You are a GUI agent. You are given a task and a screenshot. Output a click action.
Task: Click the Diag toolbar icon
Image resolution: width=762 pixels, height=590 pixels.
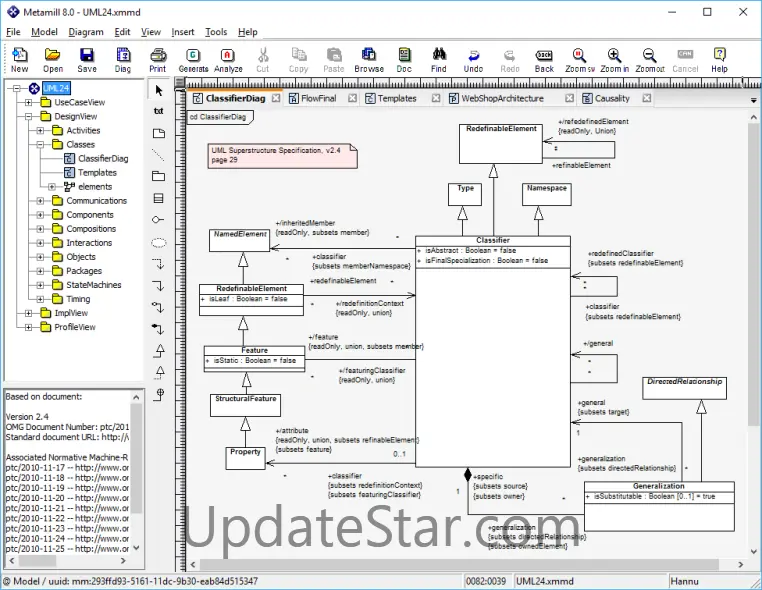click(123, 60)
